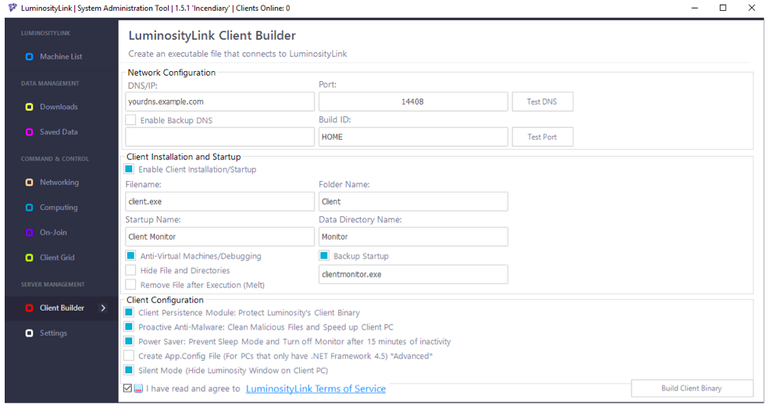Click the Filename field with client.exe
Viewport: 770px width, 413px height.
220,201
